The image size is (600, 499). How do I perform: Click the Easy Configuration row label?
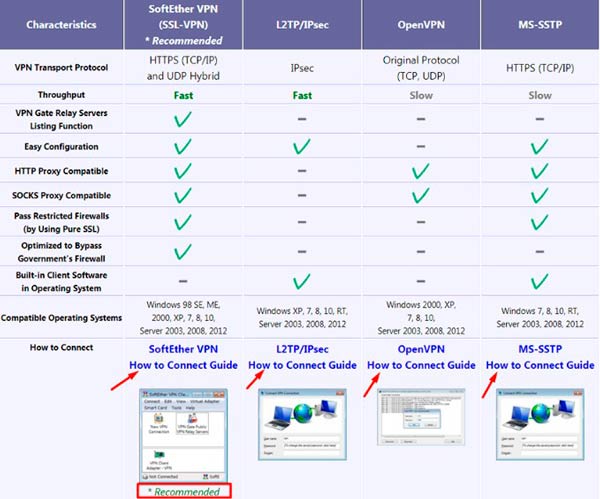point(61,147)
